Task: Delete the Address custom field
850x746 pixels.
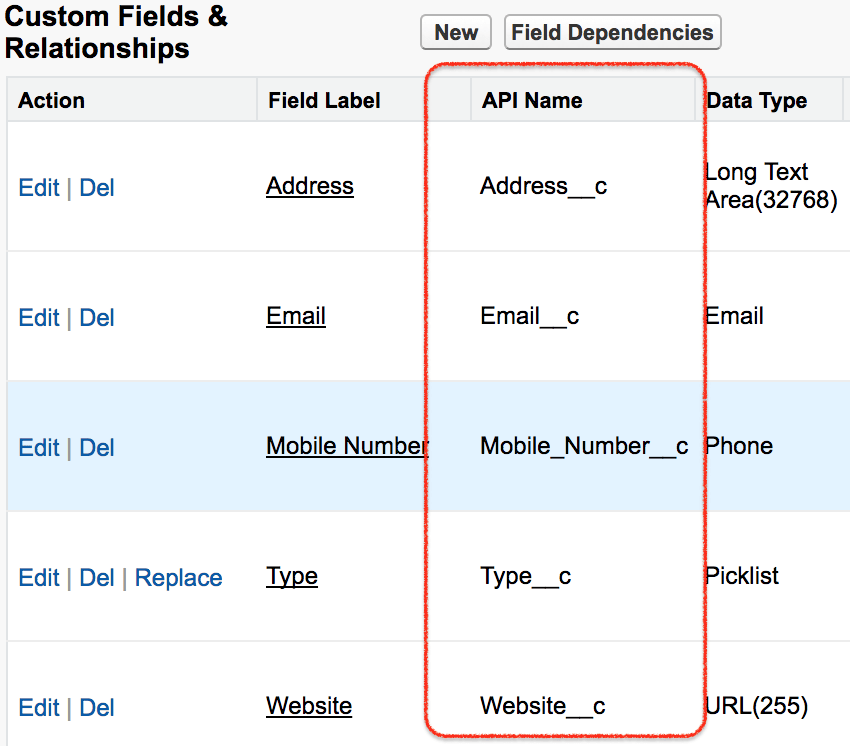Action: (97, 187)
